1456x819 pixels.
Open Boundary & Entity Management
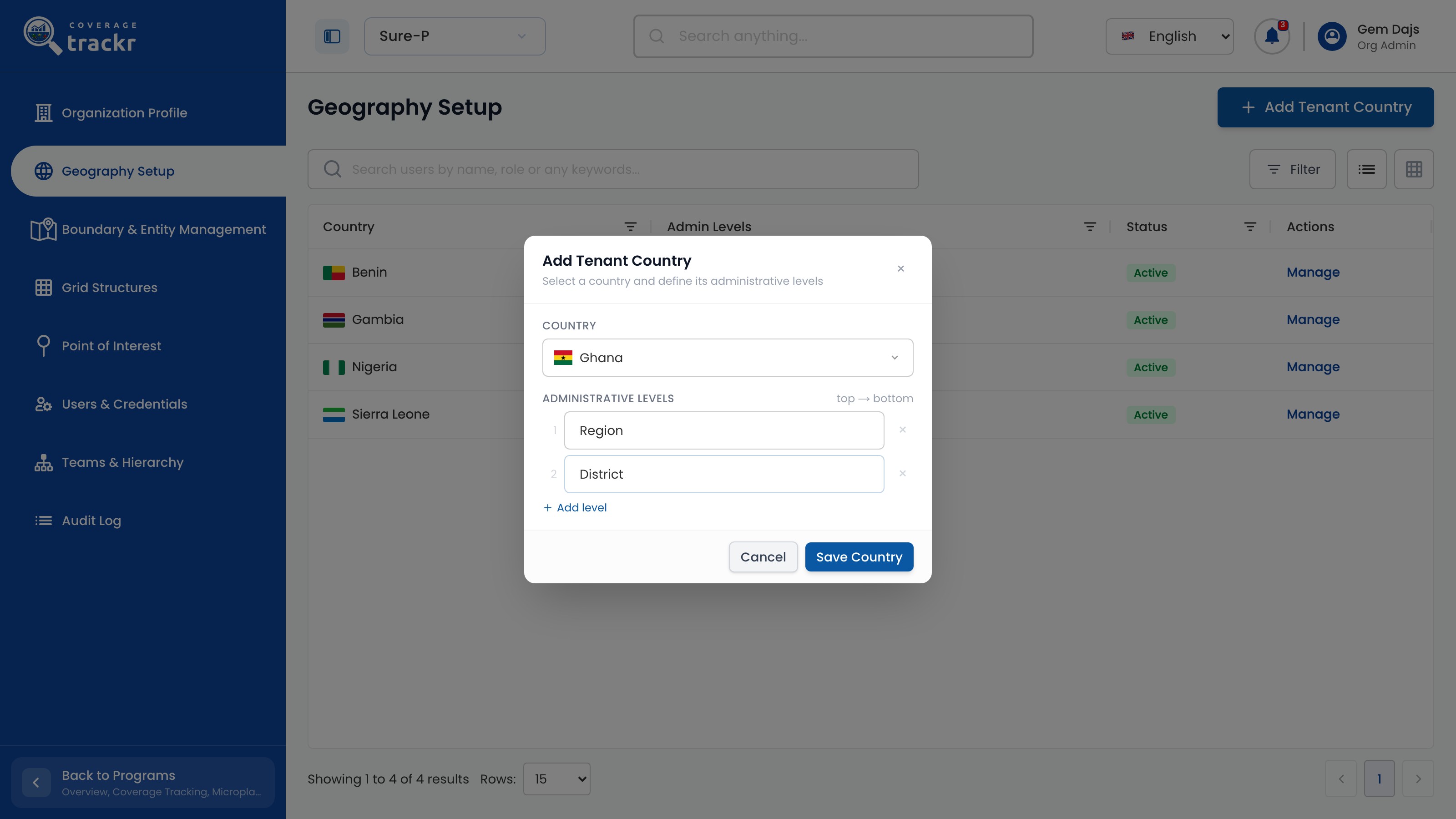point(148,229)
